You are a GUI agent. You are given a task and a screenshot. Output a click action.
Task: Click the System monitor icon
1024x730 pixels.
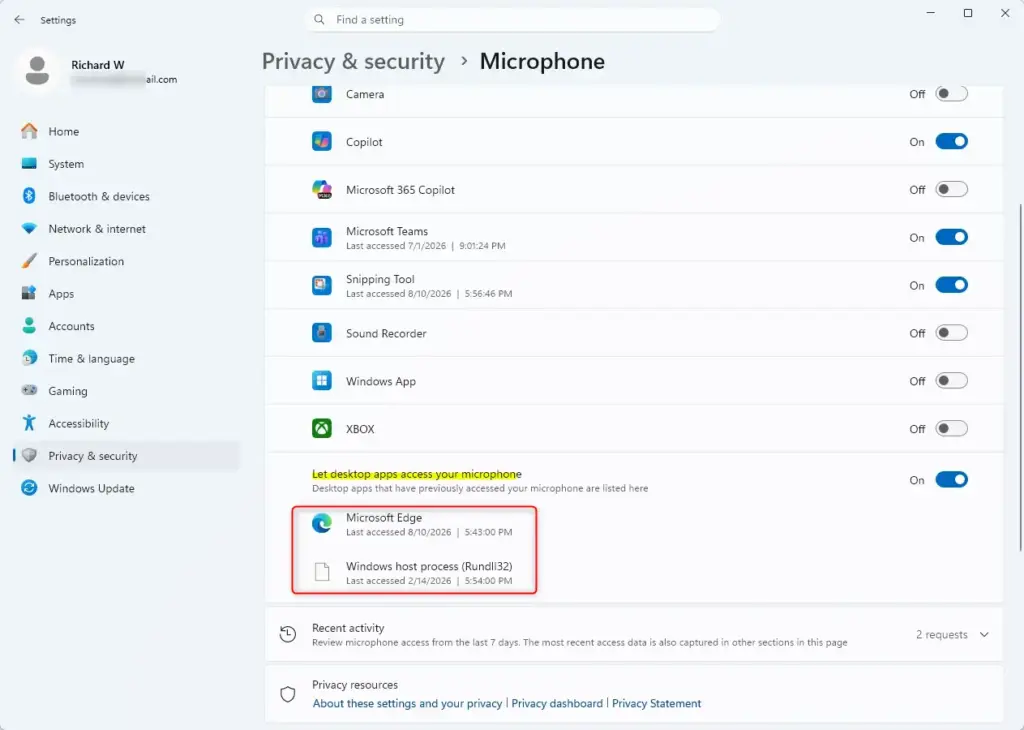point(29,164)
